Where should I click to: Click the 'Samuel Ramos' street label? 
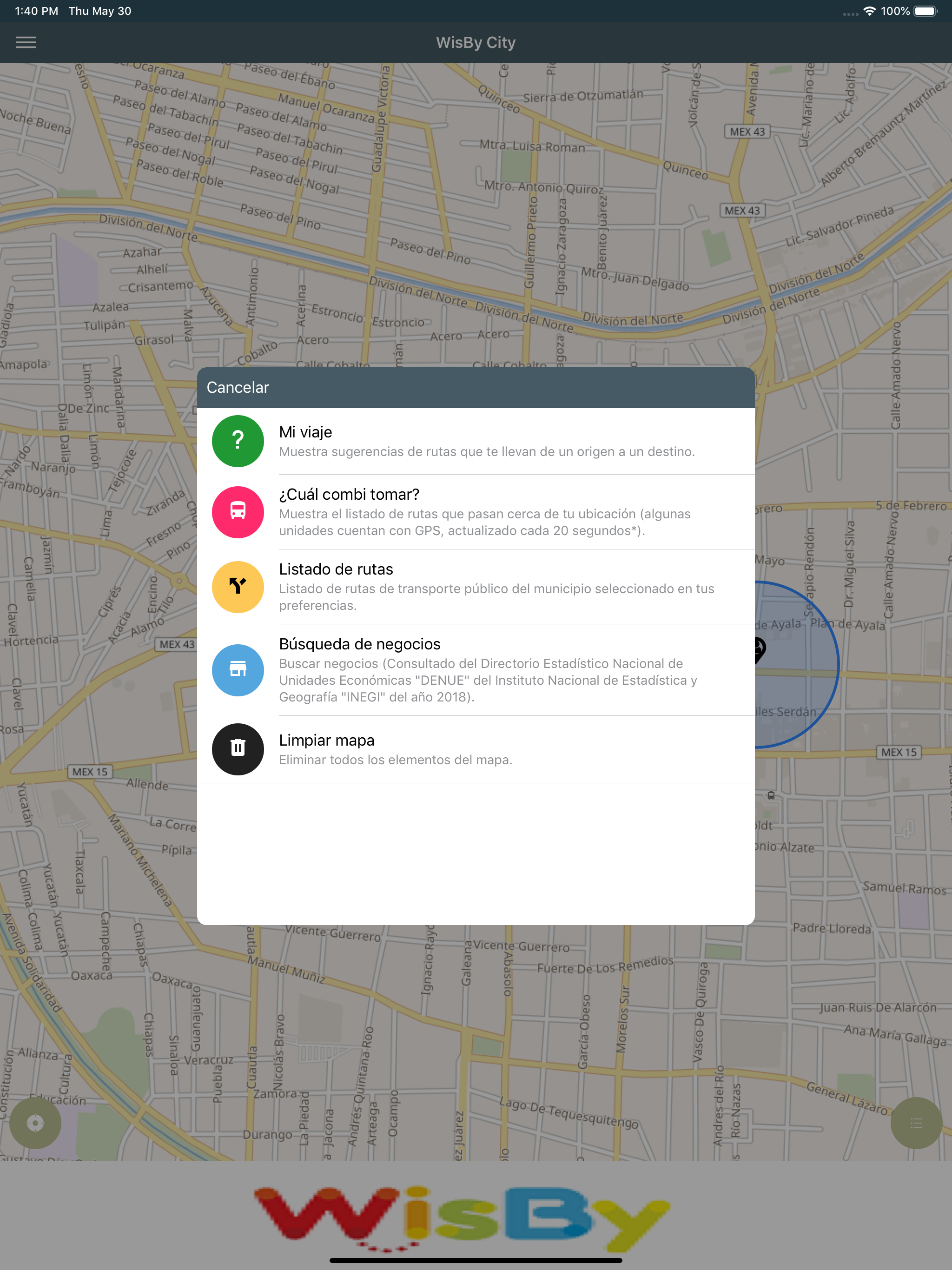click(x=904, y=888)
